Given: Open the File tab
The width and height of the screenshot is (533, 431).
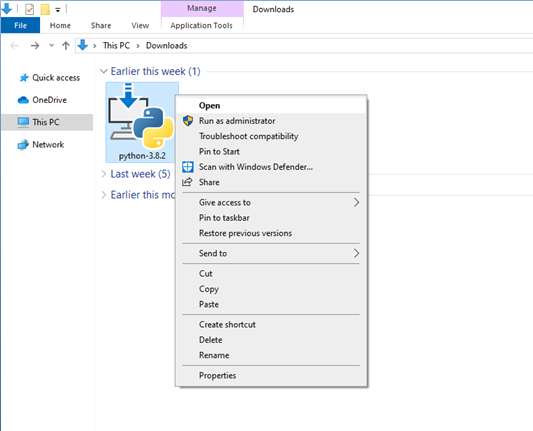Looking at the screenshot, I should (20, 25).
